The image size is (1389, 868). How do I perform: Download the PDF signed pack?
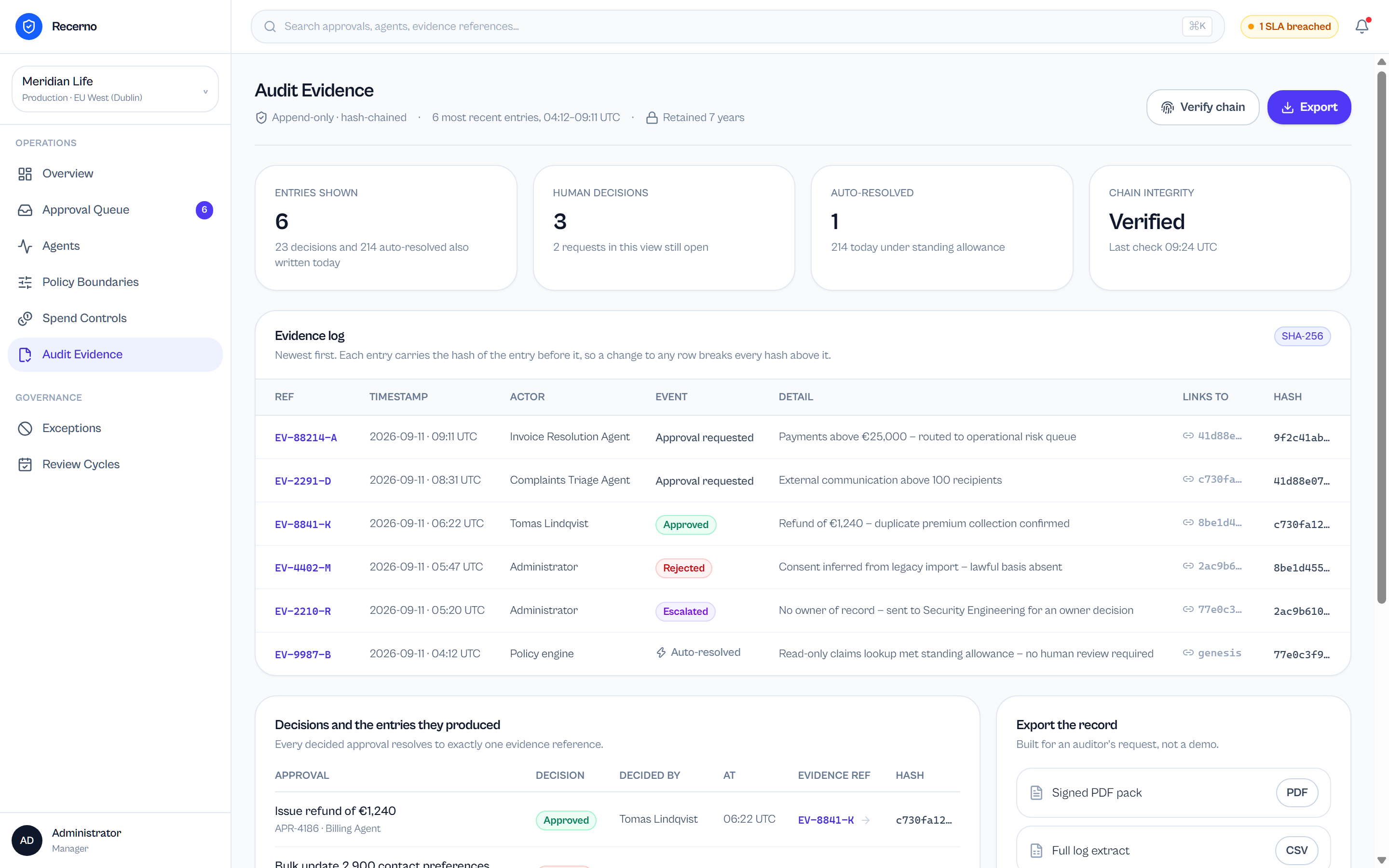click(x=1296, y=793)
